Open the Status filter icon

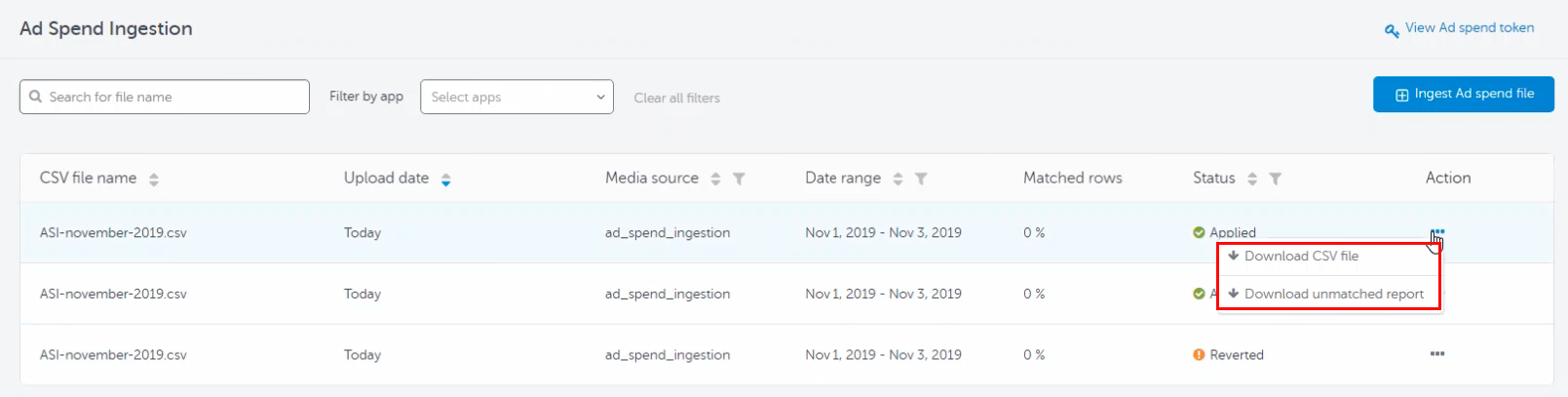pos(1276,179)
